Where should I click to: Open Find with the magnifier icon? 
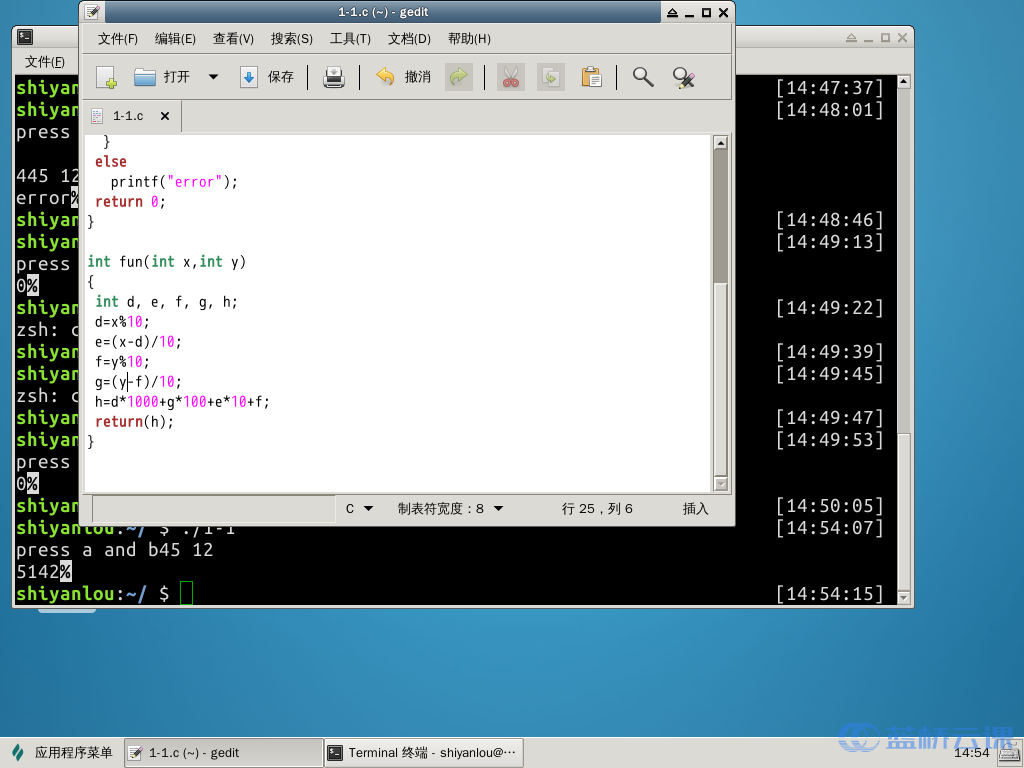(643, 77)
